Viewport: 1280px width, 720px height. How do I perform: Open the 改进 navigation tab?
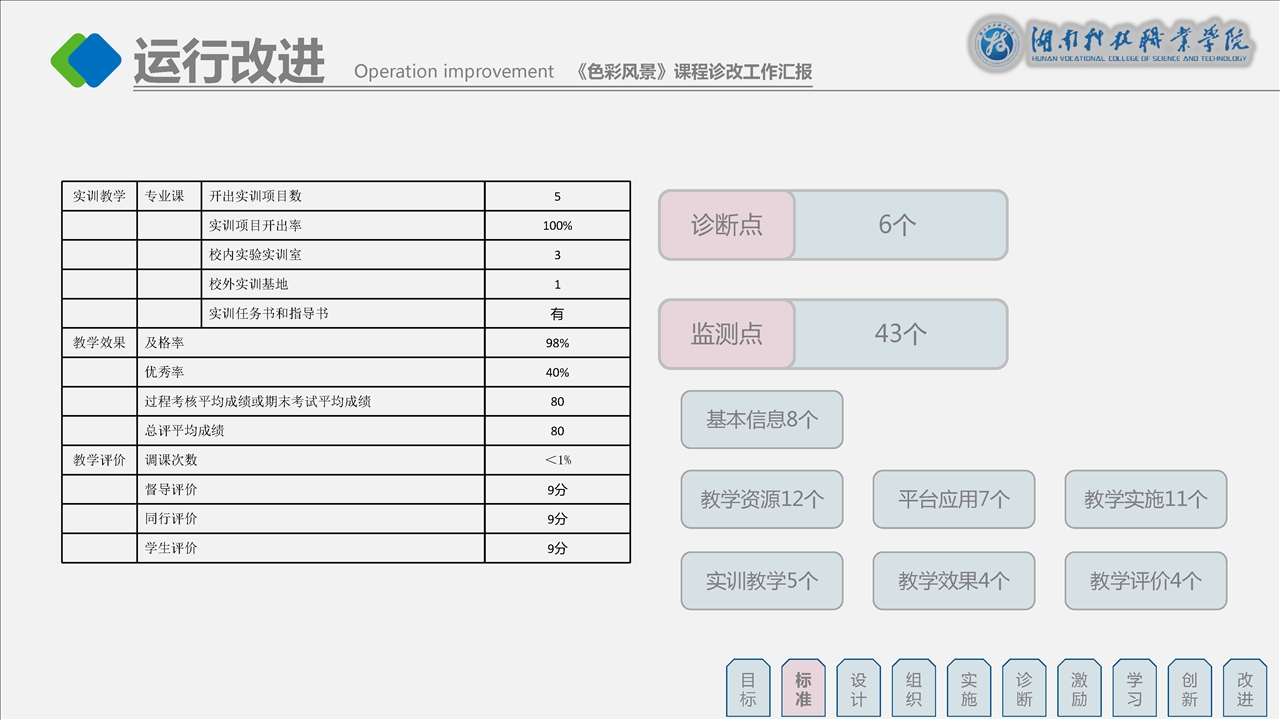coord(1245,689)
